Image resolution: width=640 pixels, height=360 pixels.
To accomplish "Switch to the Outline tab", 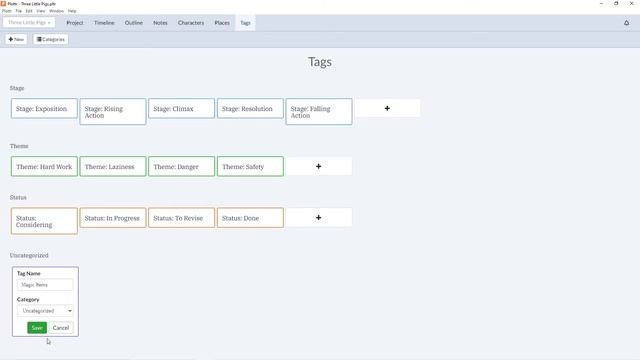I will pyautogui.click(x=133, y=23).
